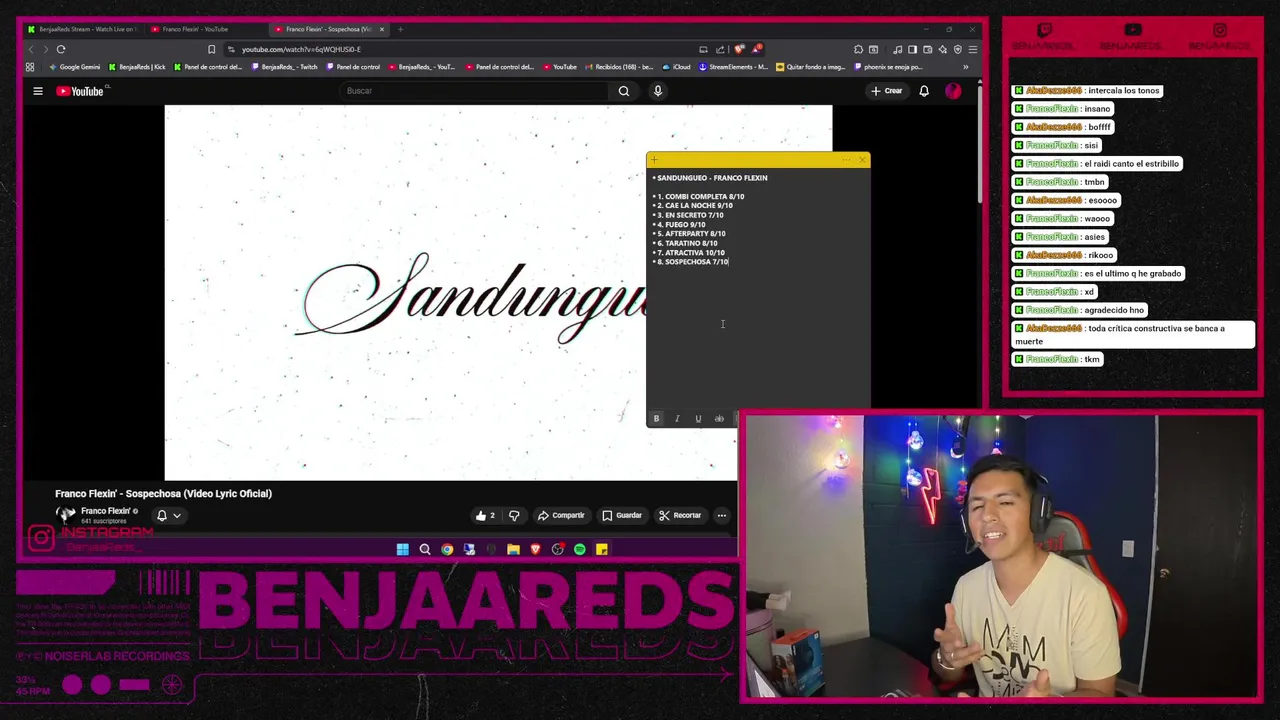Open Brave Rewards triangle icon
This screenshot has width=1280, height=720.
(757, 49)
